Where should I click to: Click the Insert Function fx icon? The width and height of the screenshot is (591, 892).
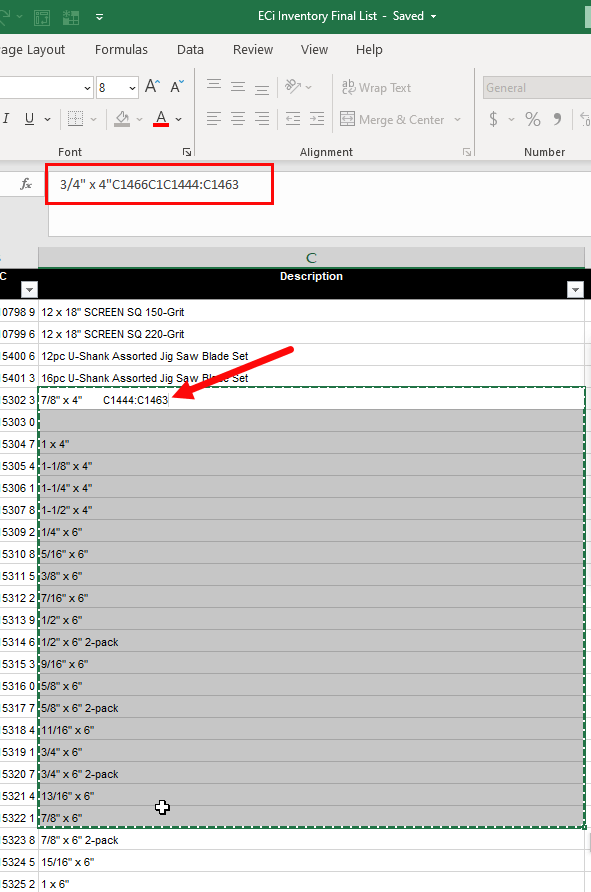pyautogui.click(x=26, y=184)
